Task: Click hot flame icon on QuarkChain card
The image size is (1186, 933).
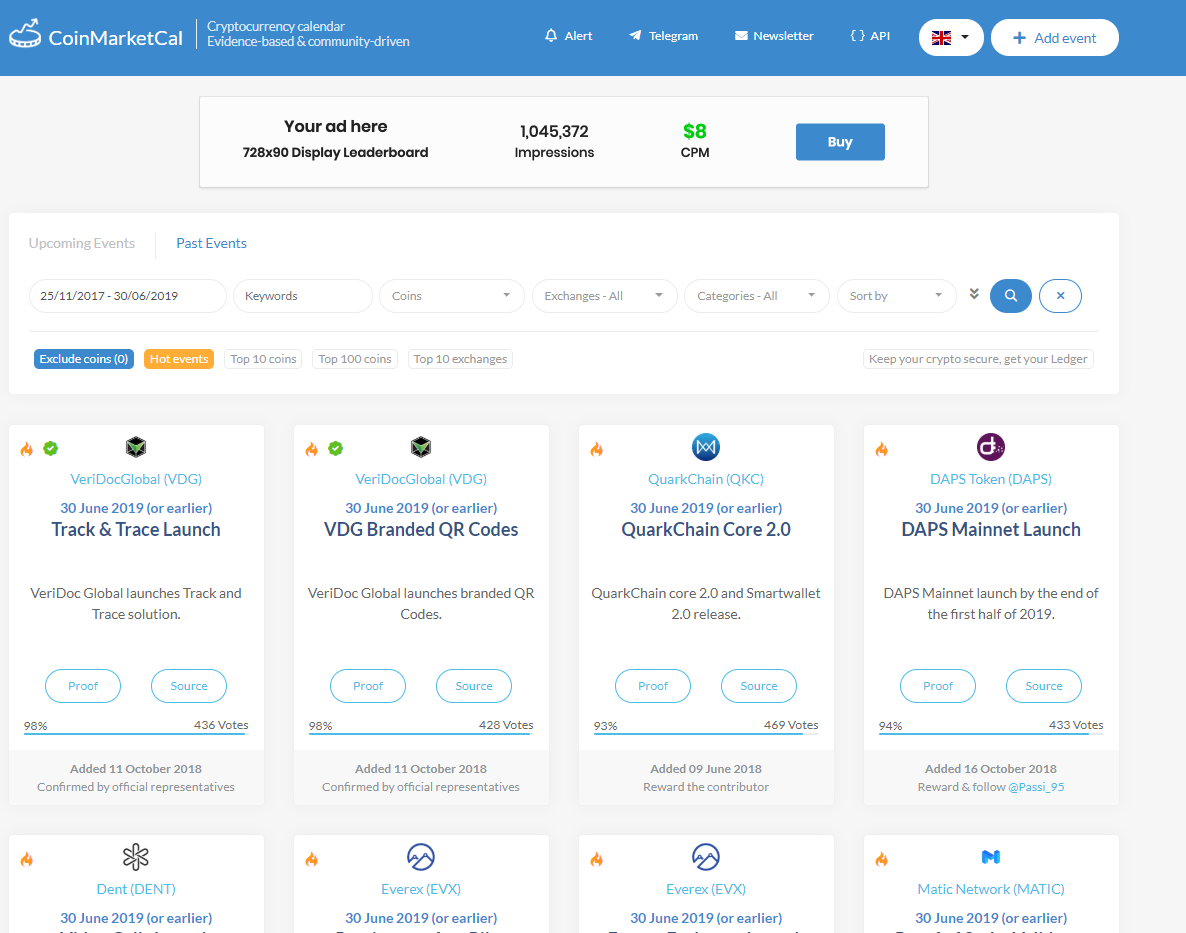Action: (597, 449)
